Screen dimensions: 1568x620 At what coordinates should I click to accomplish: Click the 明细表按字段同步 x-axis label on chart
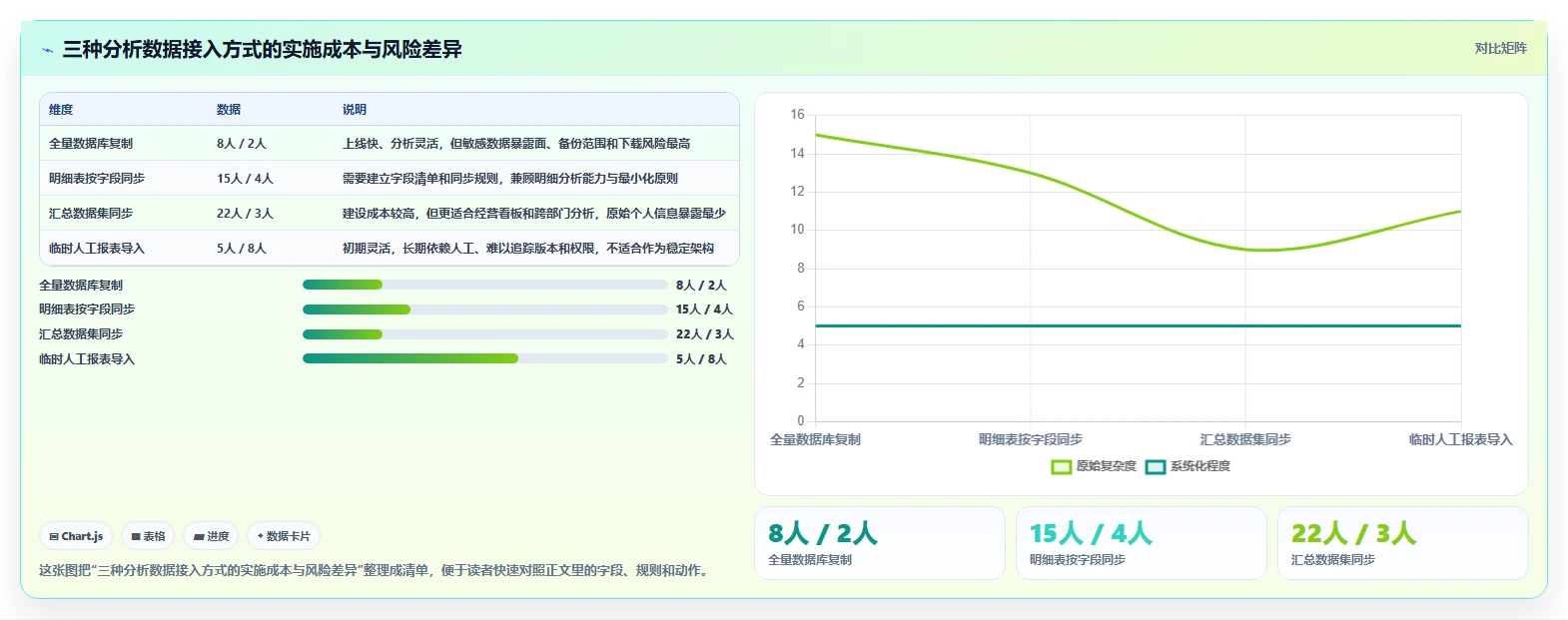coord(1031,439)
